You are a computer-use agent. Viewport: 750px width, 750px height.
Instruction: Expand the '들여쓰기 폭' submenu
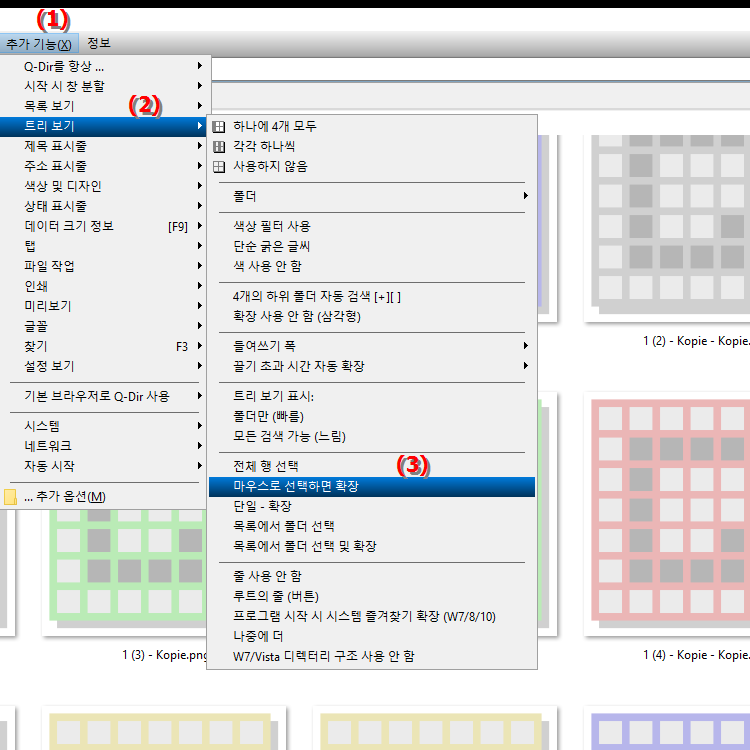pos(372,346)
